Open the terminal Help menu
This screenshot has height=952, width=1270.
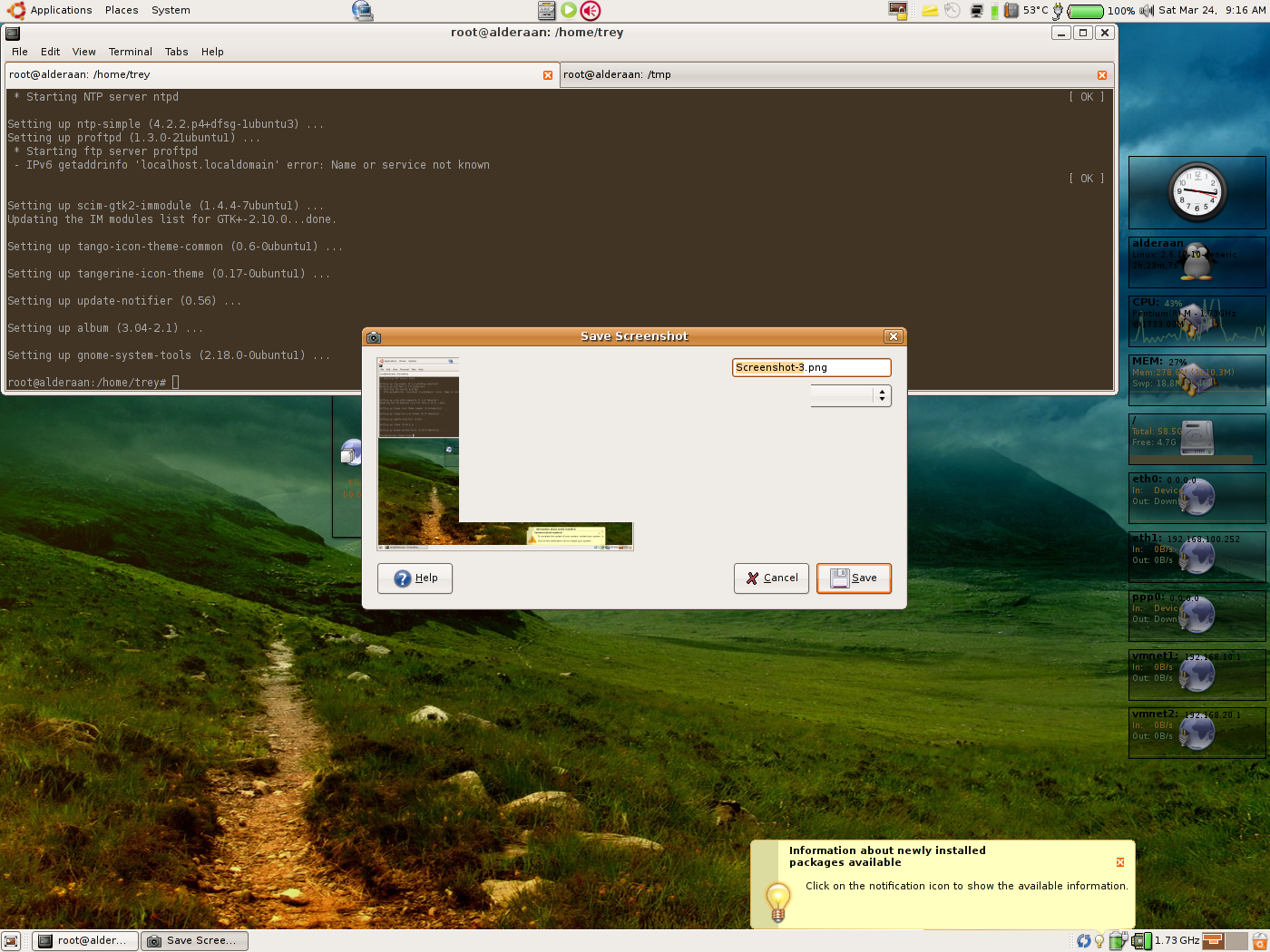point(212,52)
